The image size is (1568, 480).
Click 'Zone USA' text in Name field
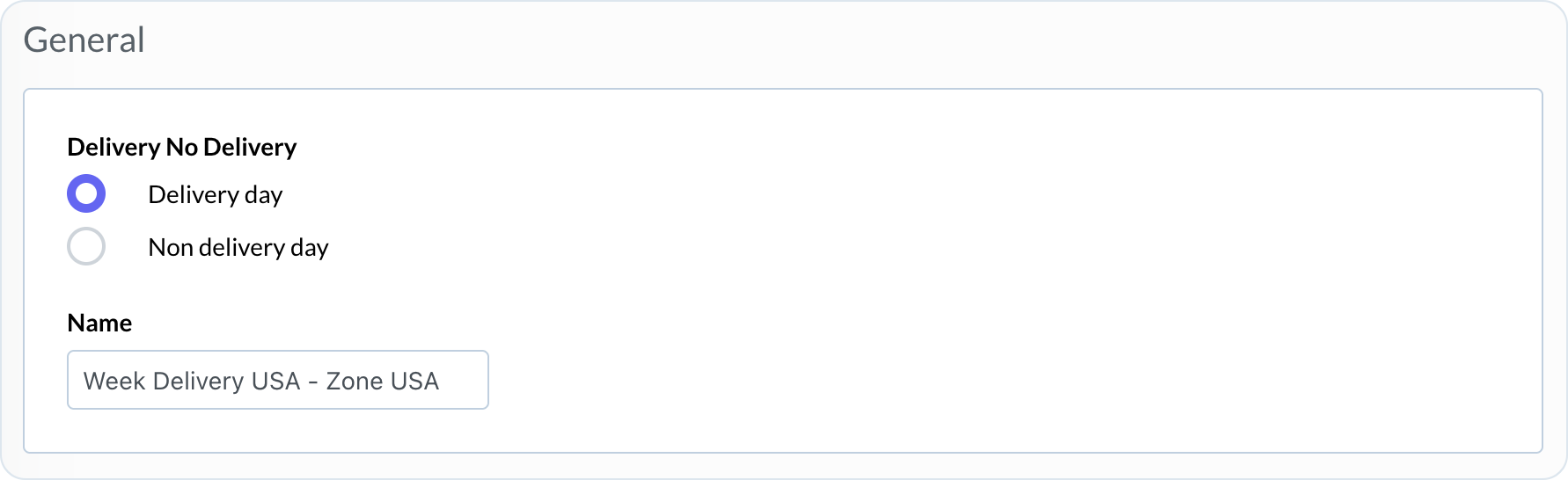(382, 381)
